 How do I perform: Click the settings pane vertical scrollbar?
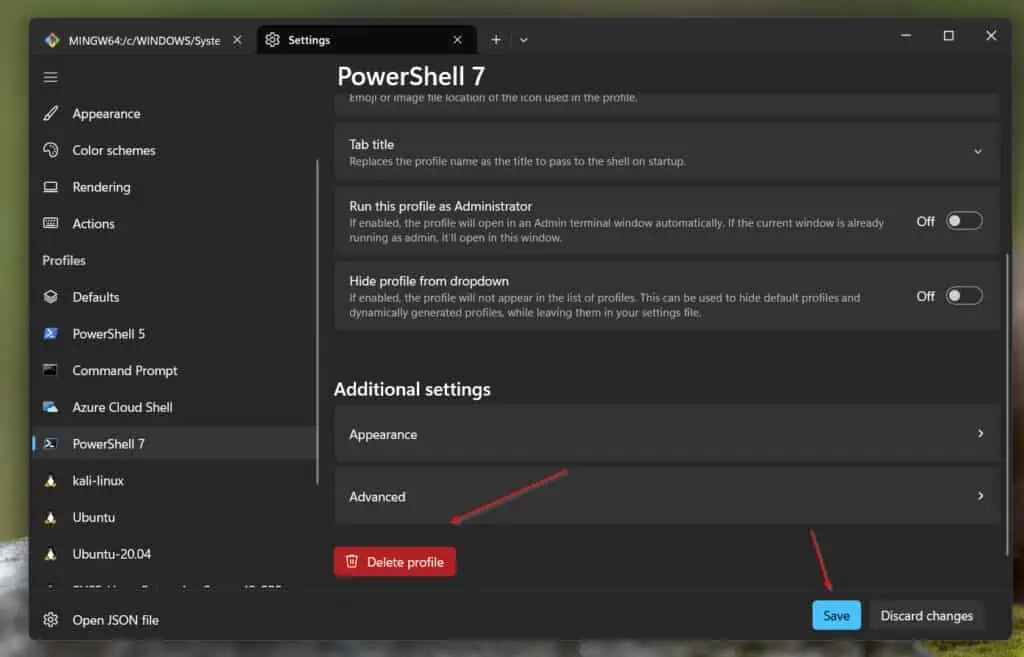pos(1008,405)
